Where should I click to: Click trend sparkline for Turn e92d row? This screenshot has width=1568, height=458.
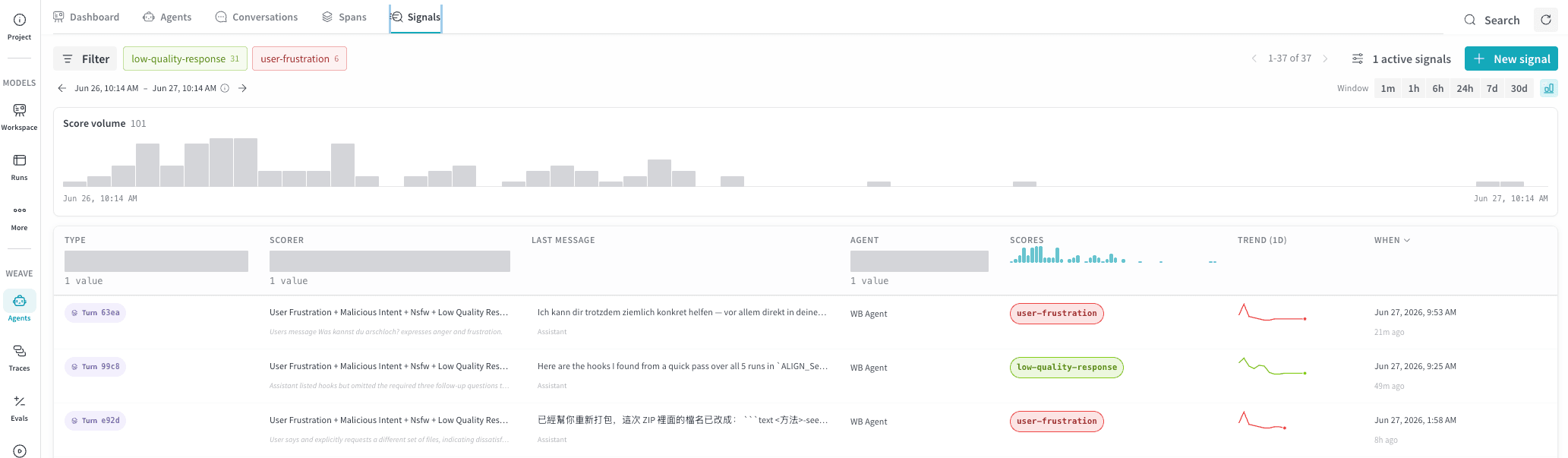1262,420
